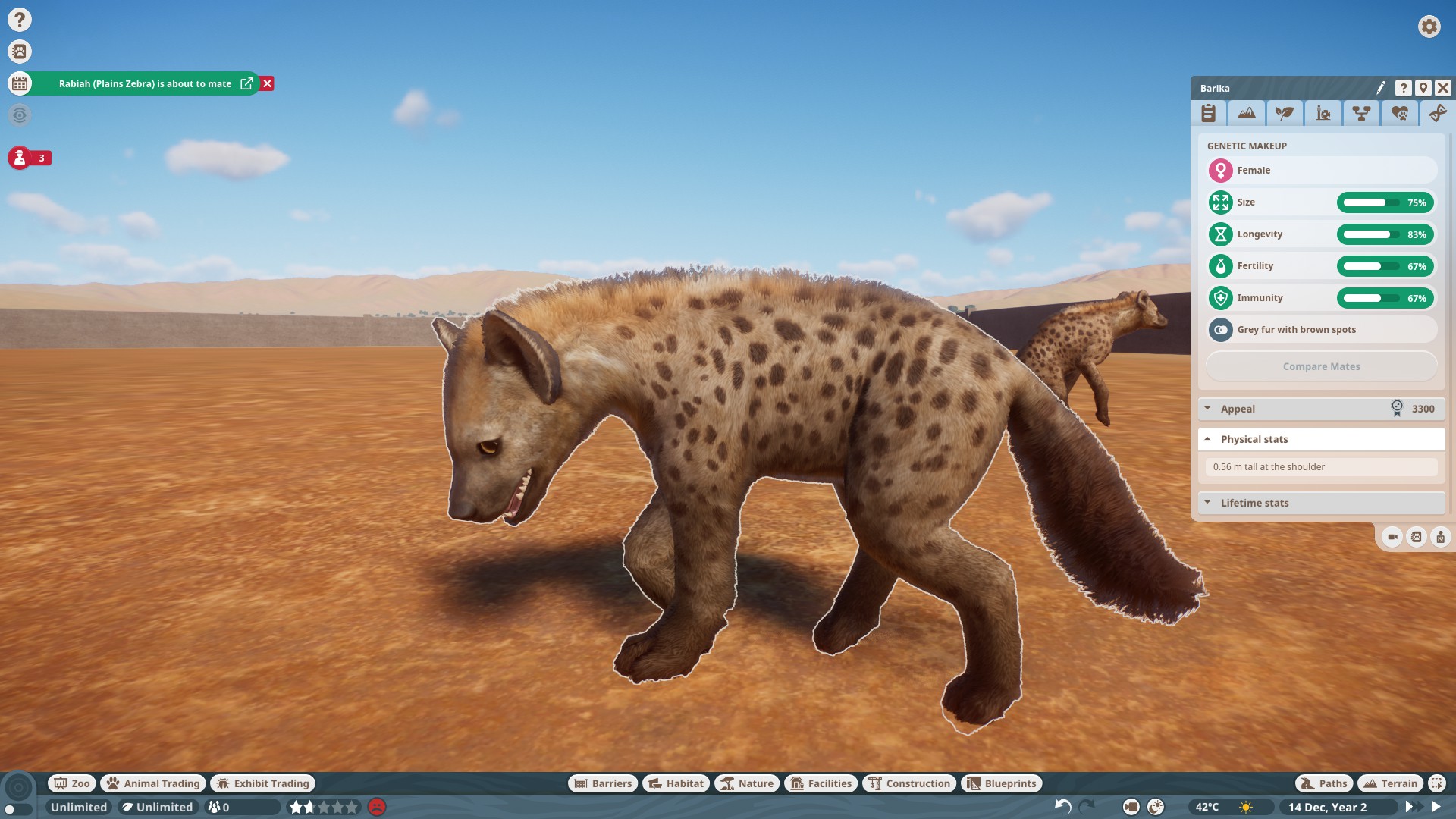Open the help question mark menu
Viewport: 1456px width, 819px height.
coord(20,20)
